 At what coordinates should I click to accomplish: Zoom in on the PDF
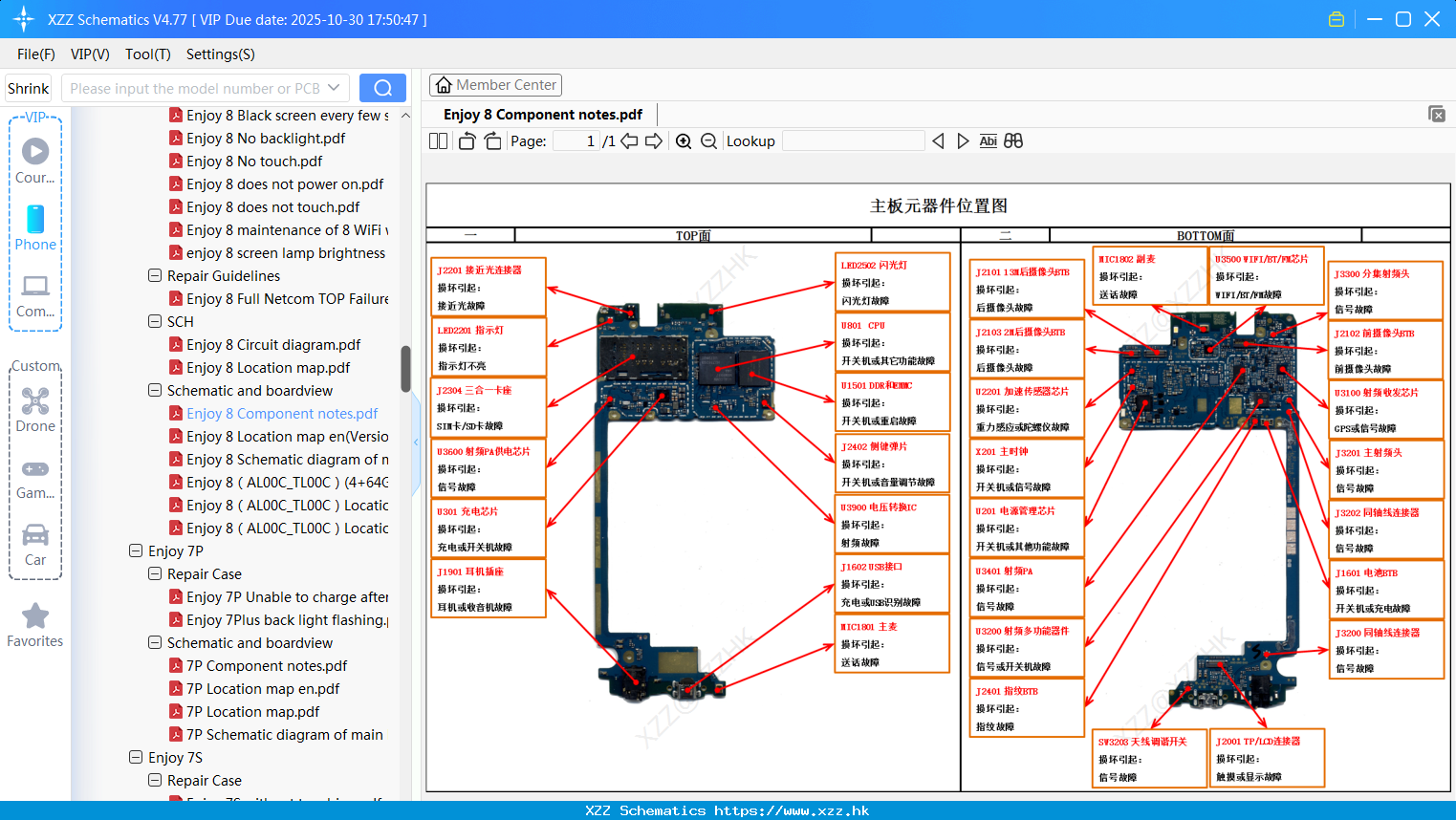coord(684,140)
